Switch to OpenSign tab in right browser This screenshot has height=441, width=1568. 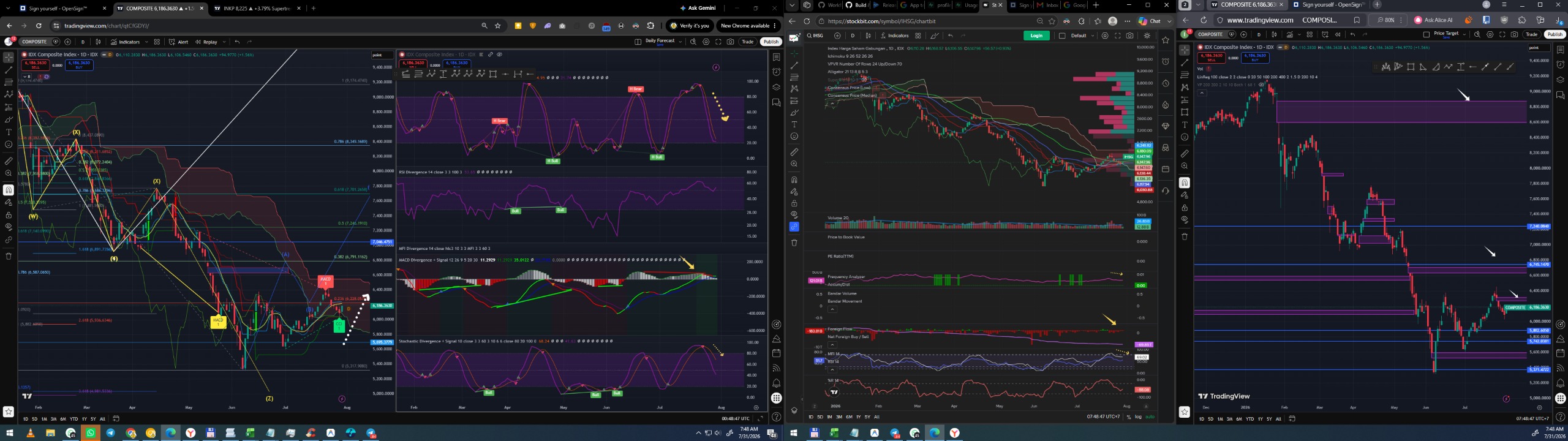click(x=1331, y=5)
